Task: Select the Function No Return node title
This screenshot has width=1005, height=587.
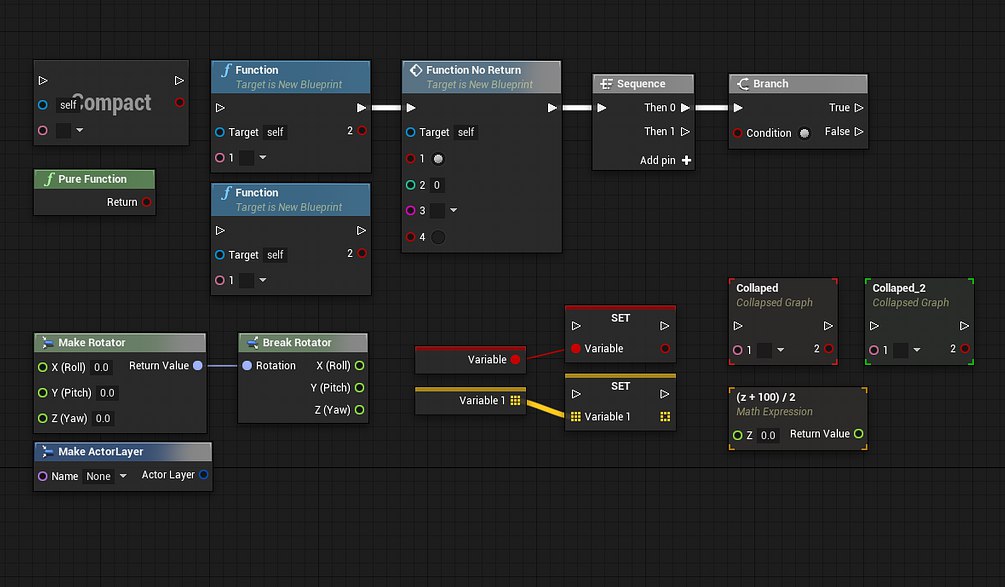Action: (473, 70)
